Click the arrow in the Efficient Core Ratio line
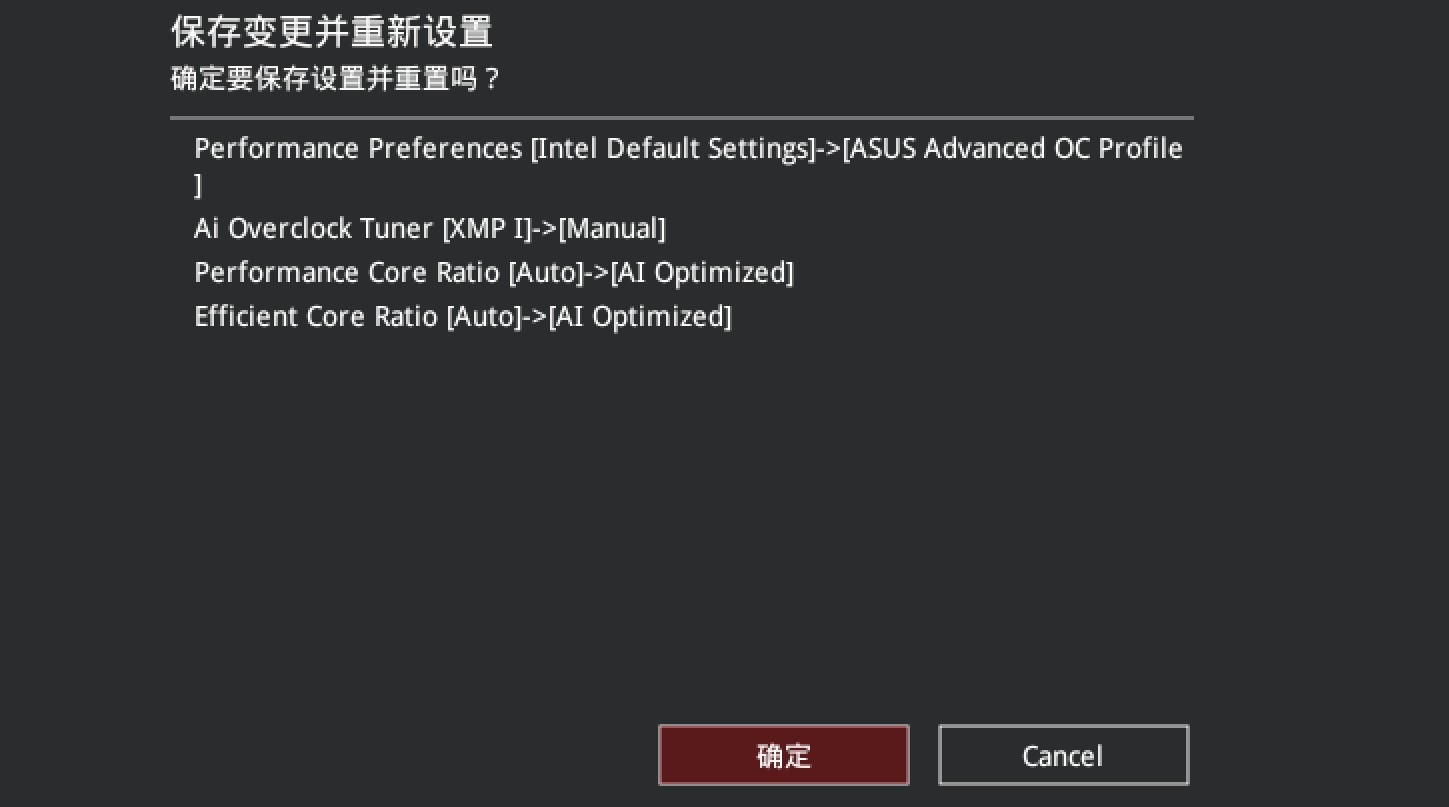 535,317
